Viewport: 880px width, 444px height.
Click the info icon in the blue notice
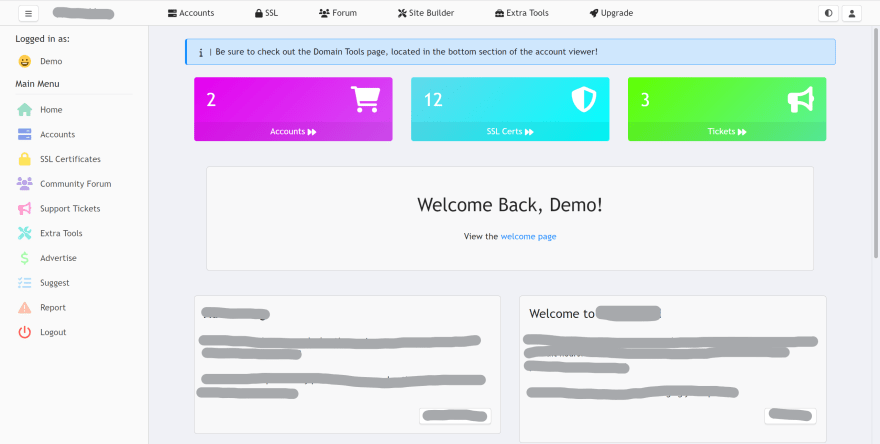201,52
